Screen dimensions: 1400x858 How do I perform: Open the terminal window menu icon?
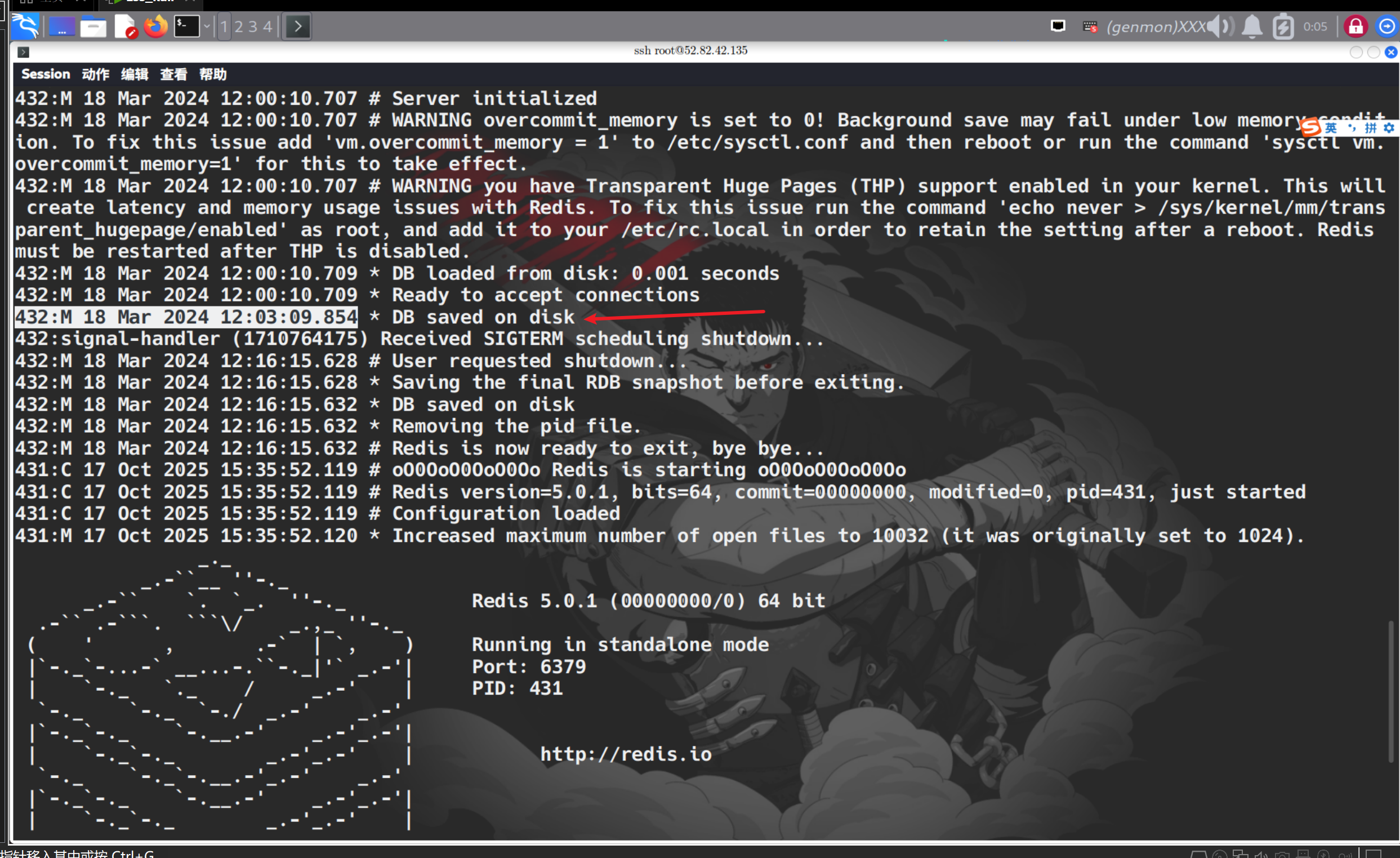coord(23,52)
